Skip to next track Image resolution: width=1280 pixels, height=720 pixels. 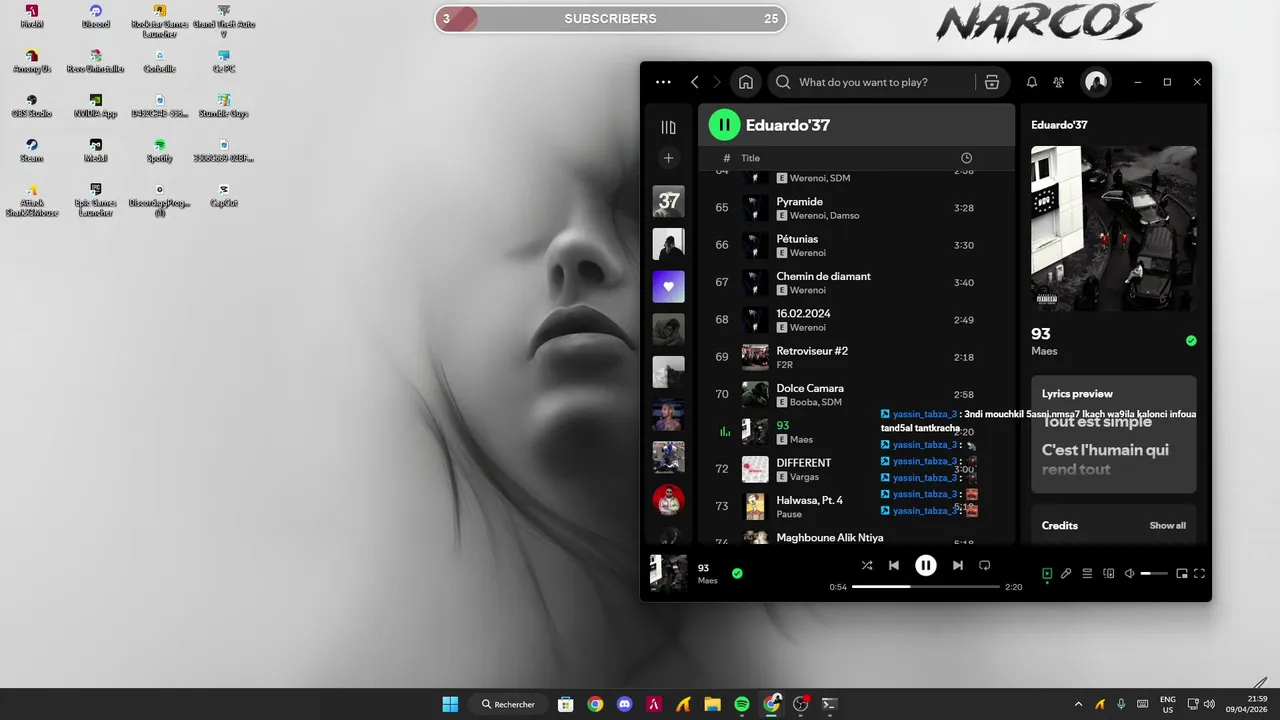(958, 565)
